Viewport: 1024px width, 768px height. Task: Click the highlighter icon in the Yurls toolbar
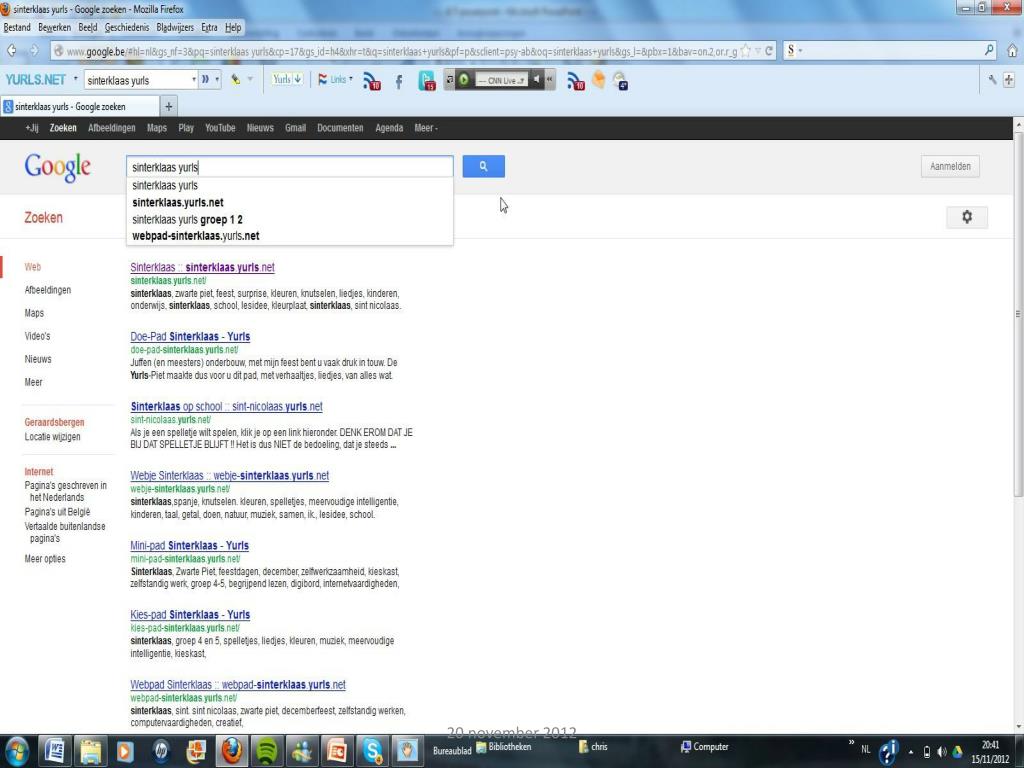click(x=235, y=80)
